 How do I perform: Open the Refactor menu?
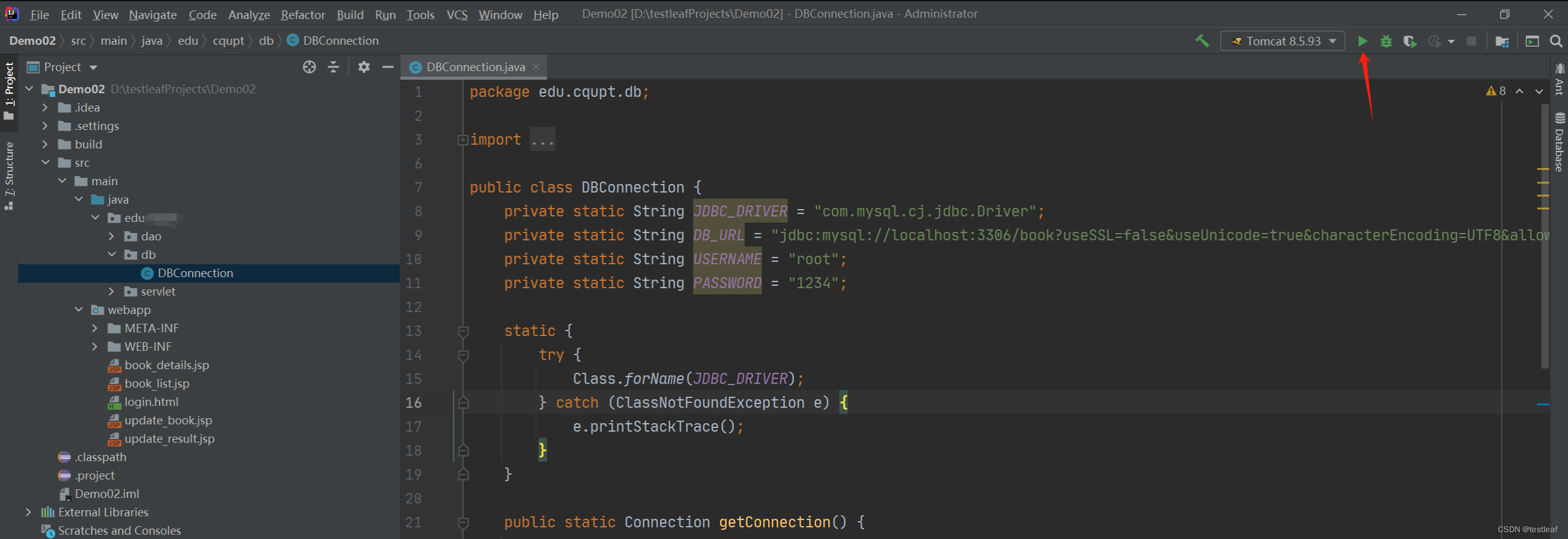[303, 14]
